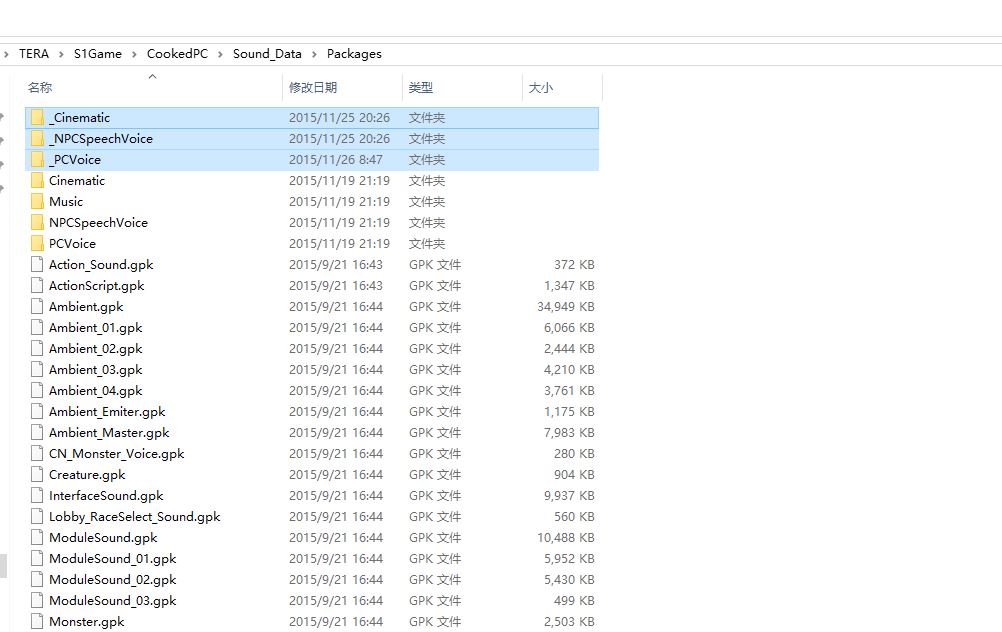Click the GPK 文件 type of Monster.gpk

(x=435, y=622)
